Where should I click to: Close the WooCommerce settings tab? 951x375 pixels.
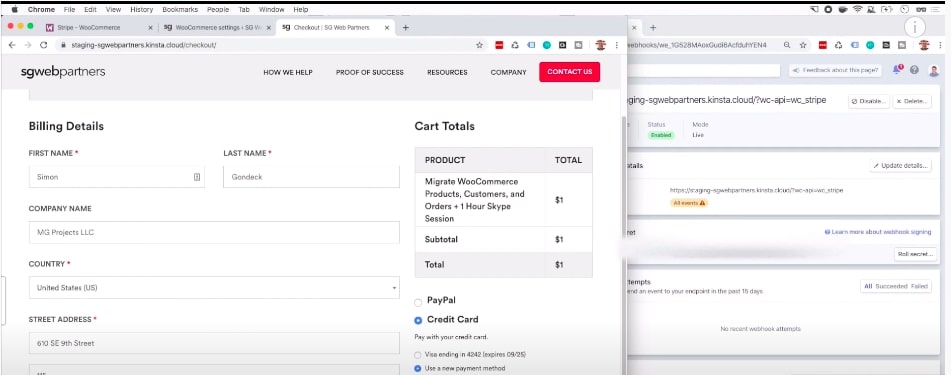pyautogui.click(x=269, y=28)
